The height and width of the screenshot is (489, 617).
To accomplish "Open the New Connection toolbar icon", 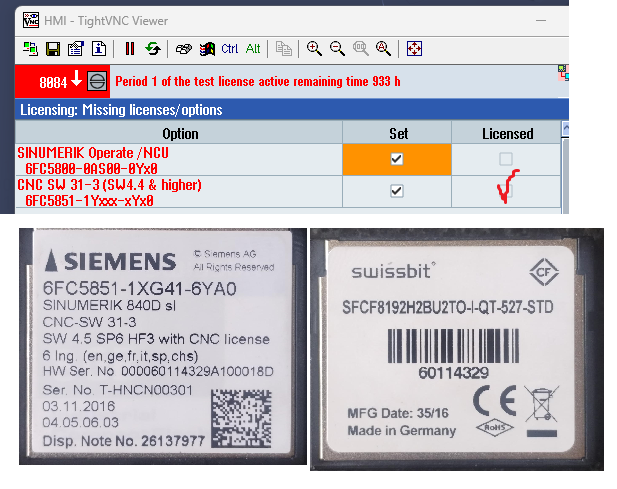I will 30,49.
